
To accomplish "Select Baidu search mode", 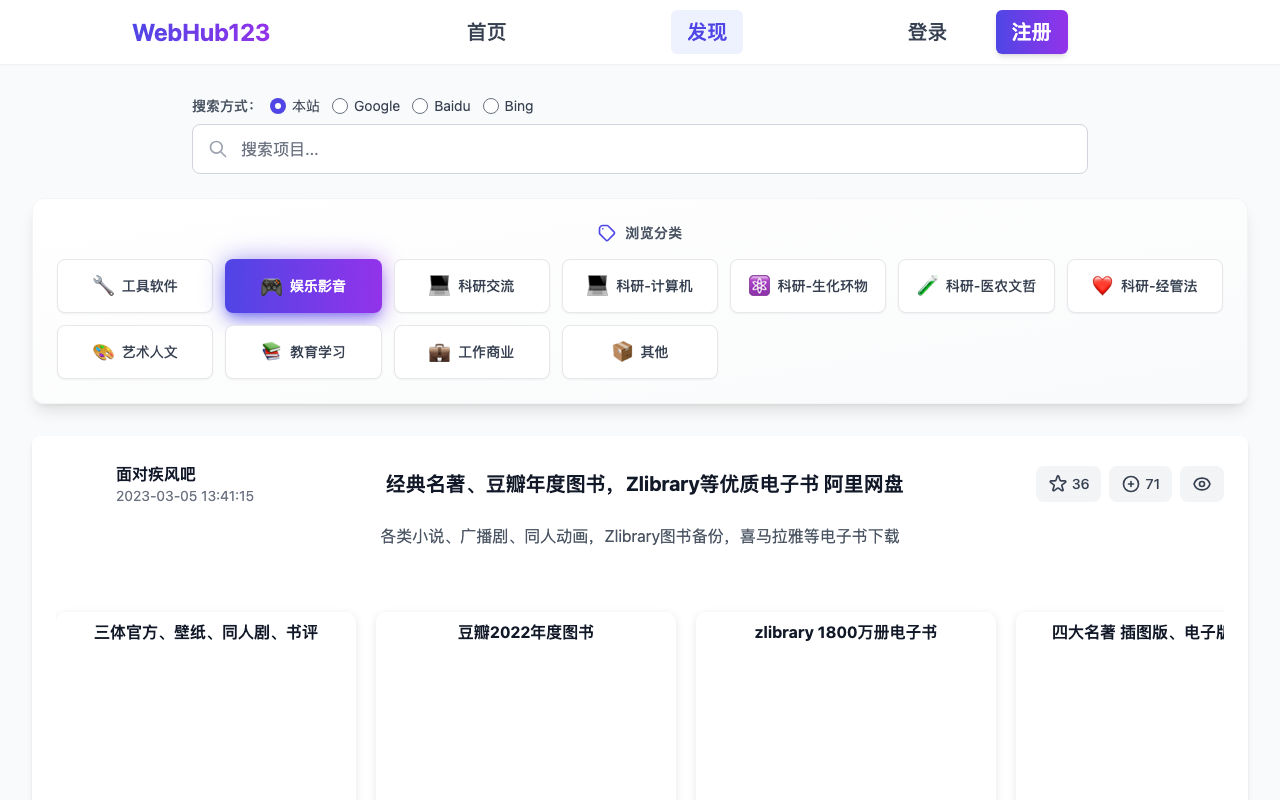I will pyautogui.click(x=420, y=106).
